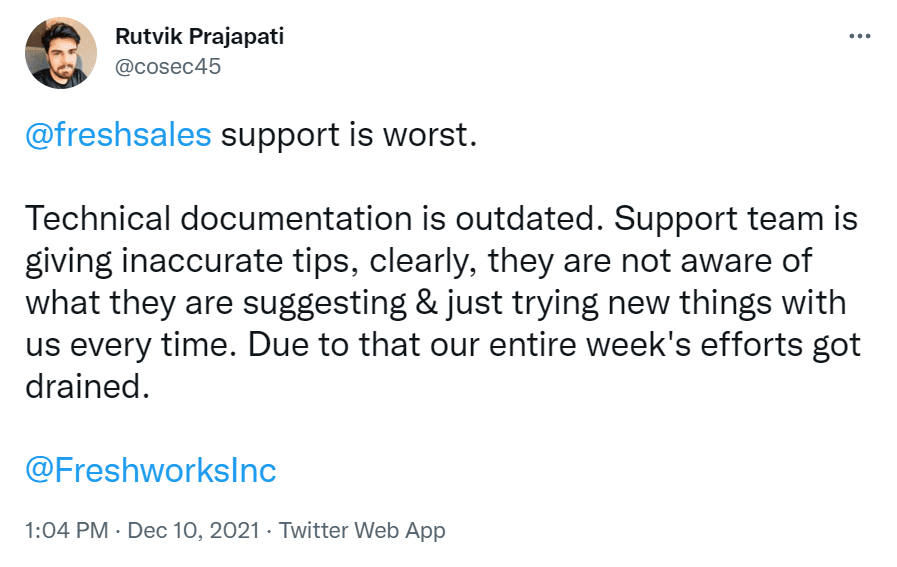Open the Rutvik Prajapati display name link

click(199, 38)
